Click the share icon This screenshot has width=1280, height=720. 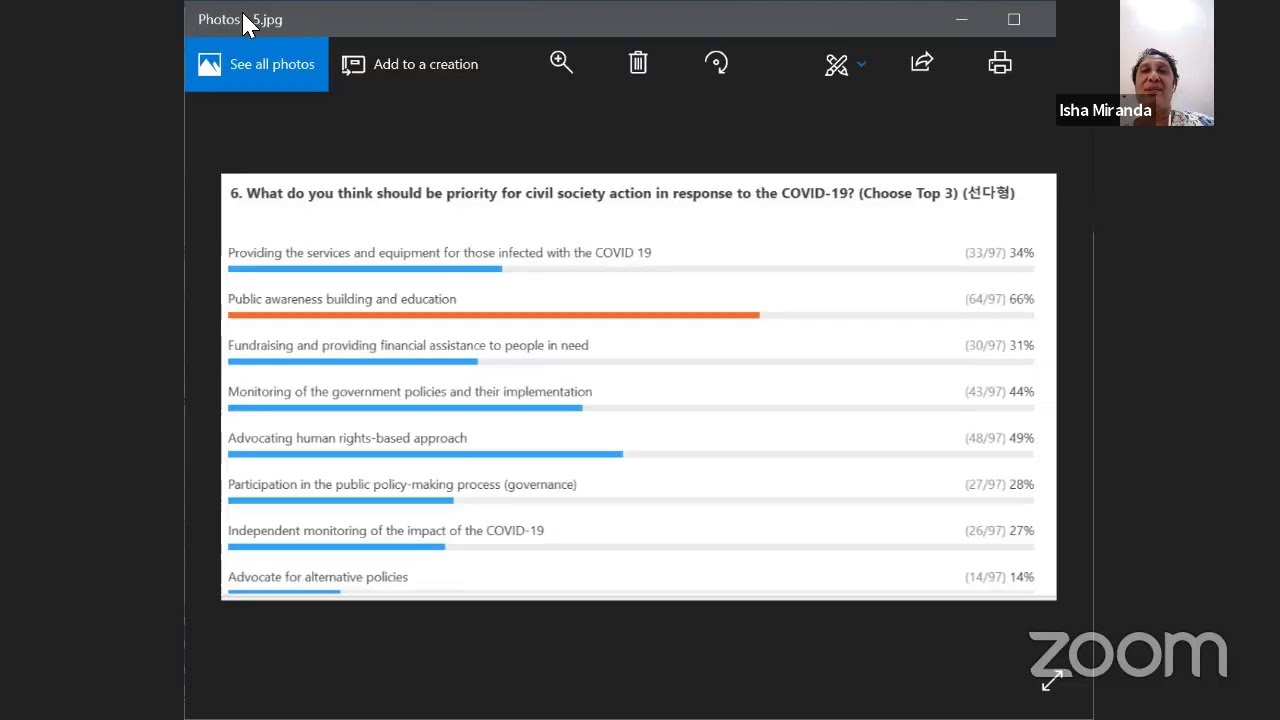[922, 63]
